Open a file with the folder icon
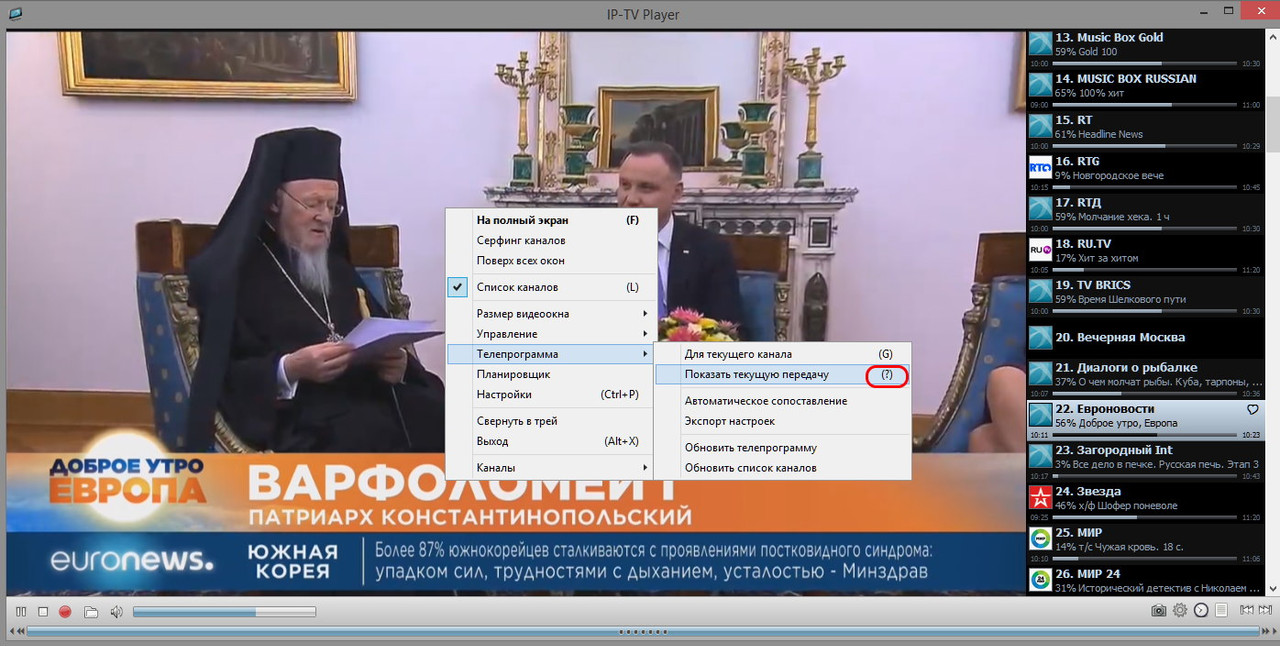This screenshot has height=646, width=1280. pyautogui.click(x=91, y=611)
